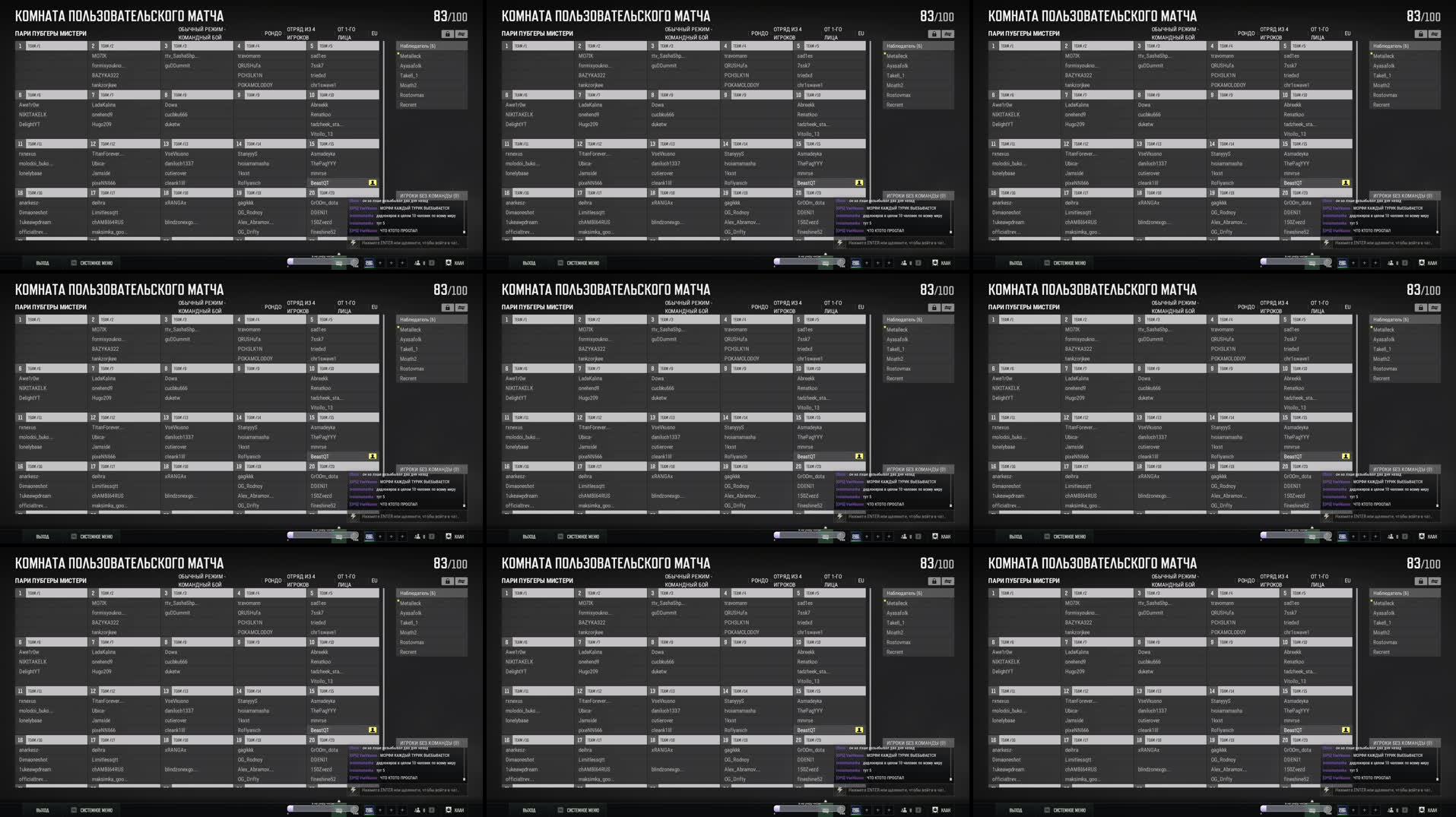This screenshot has height=817, width=1456.
Task: Click the speaker icon at the volume control
Action: pyautogui.click(x=354, y=263)
